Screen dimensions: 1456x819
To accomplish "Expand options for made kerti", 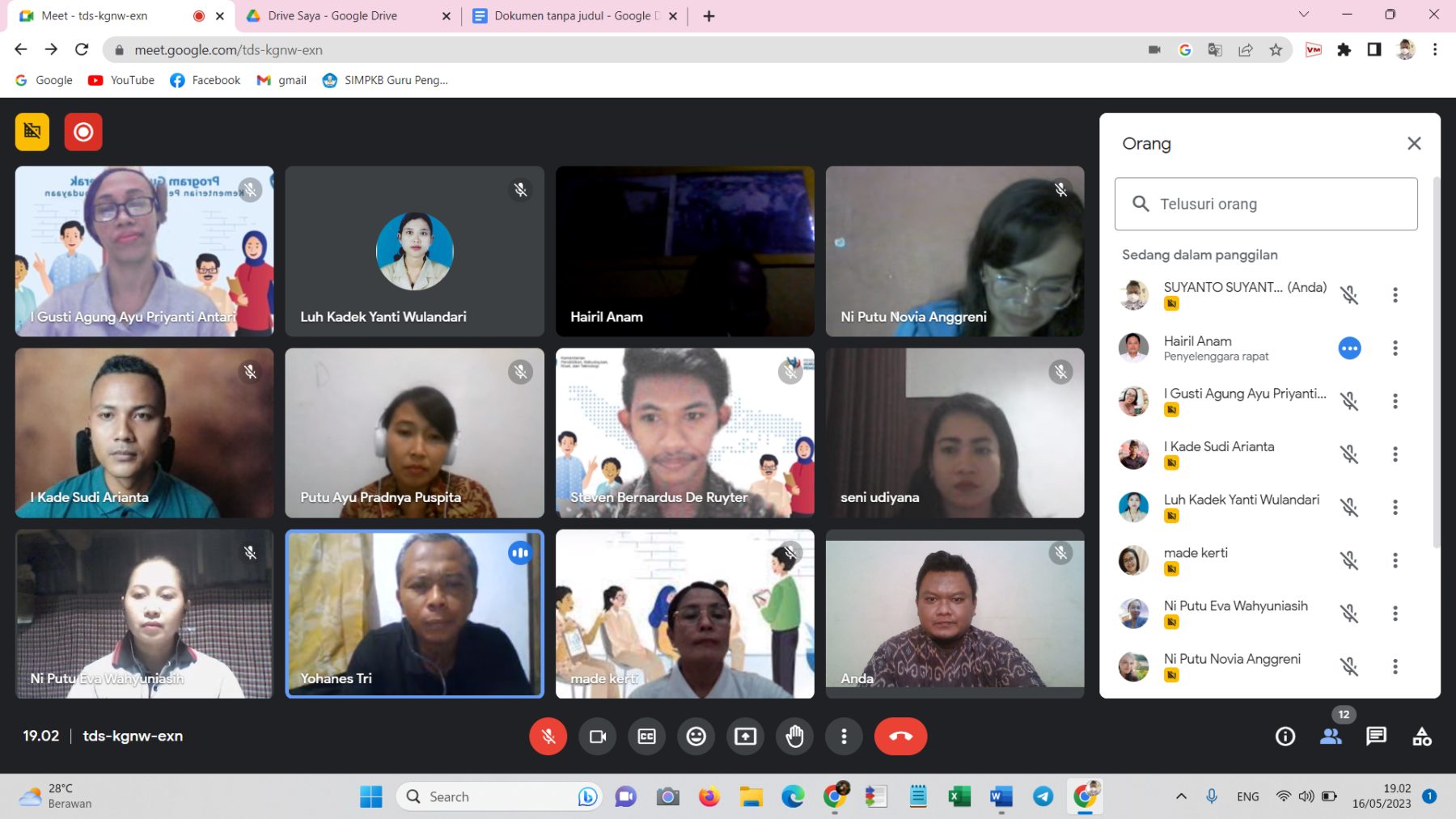I will pos(1395,560).
